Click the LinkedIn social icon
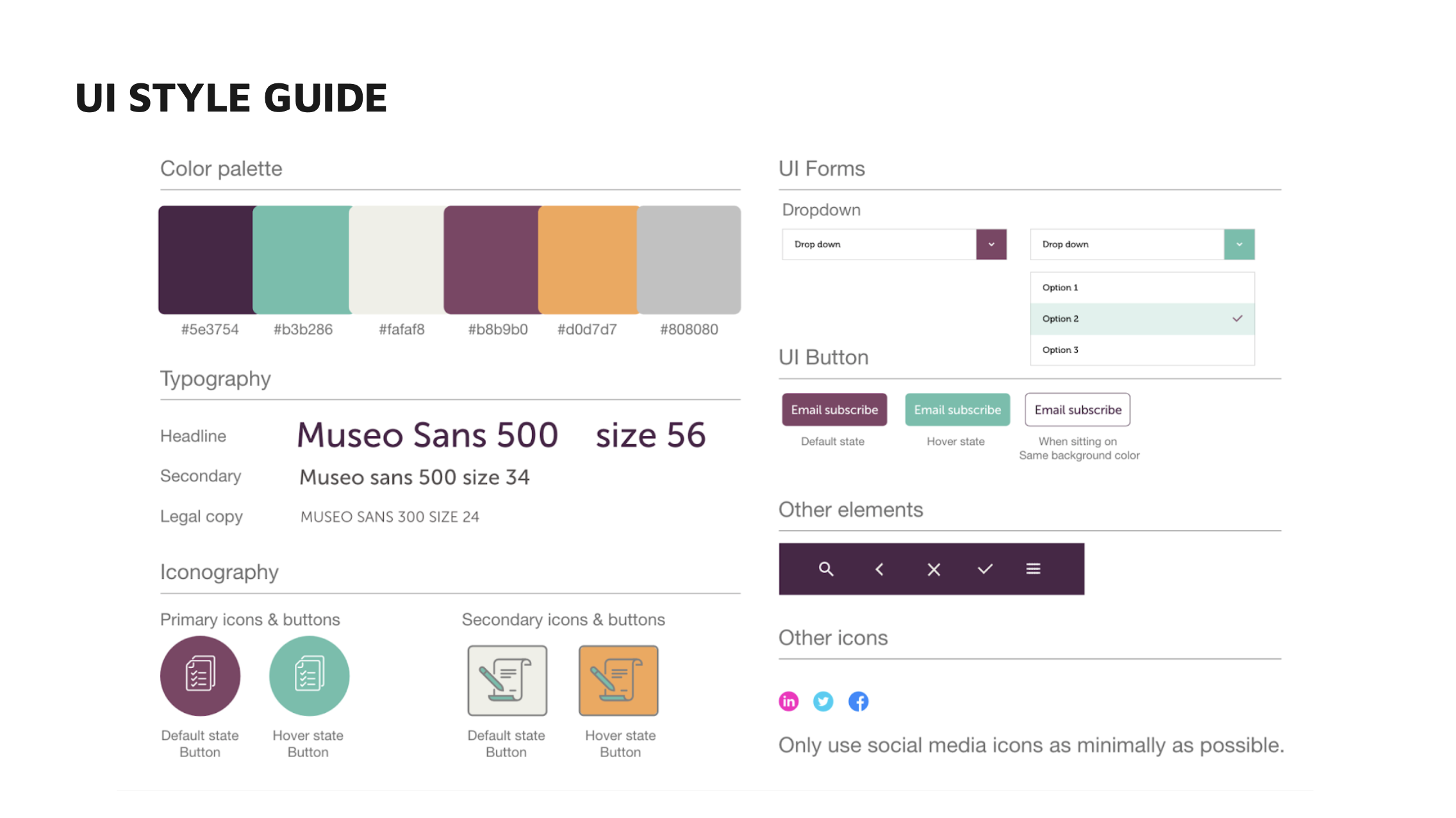The image size is (1456, 818). pos(788,701)
